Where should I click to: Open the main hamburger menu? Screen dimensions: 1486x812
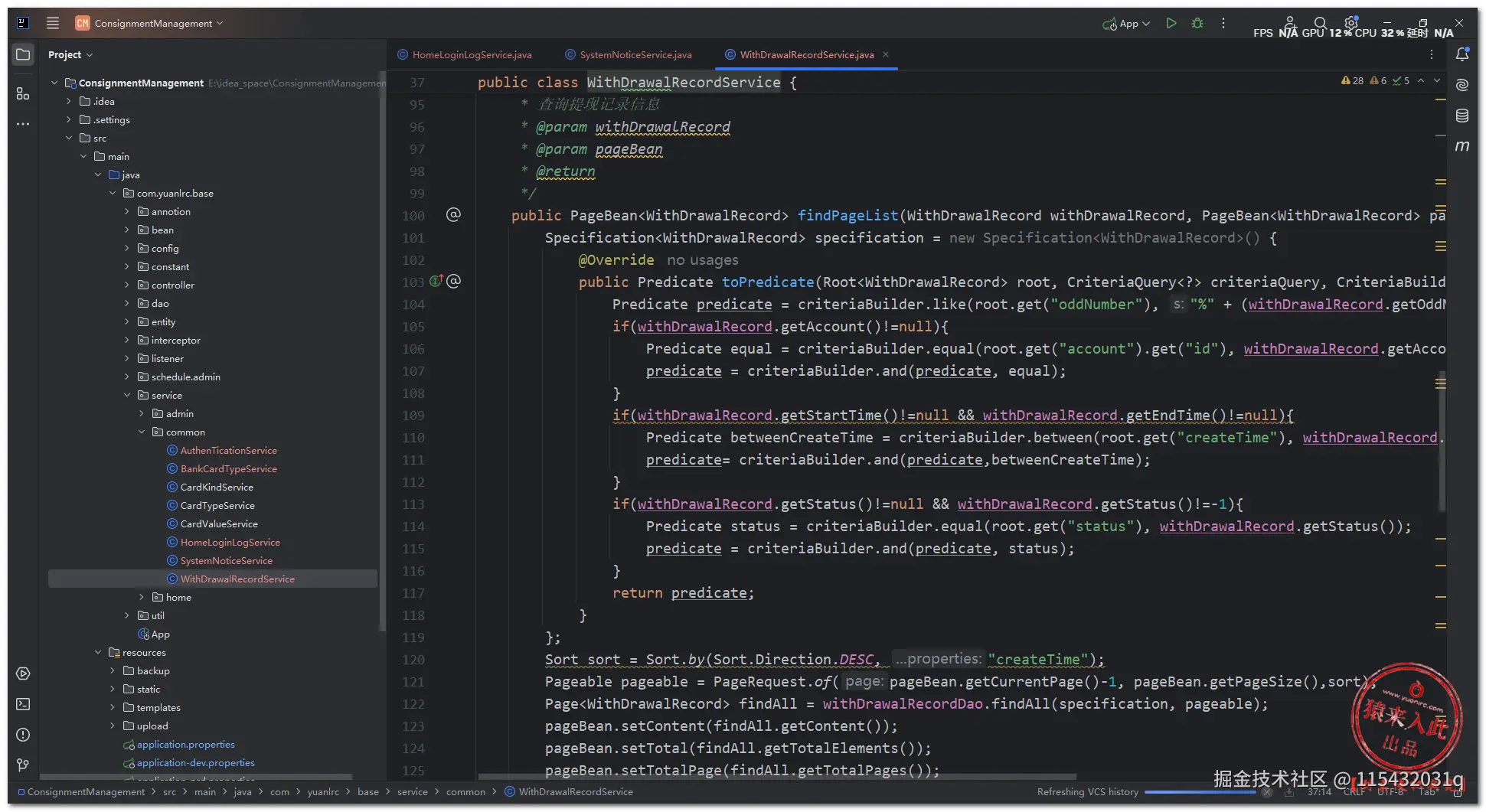coord(52,23)
